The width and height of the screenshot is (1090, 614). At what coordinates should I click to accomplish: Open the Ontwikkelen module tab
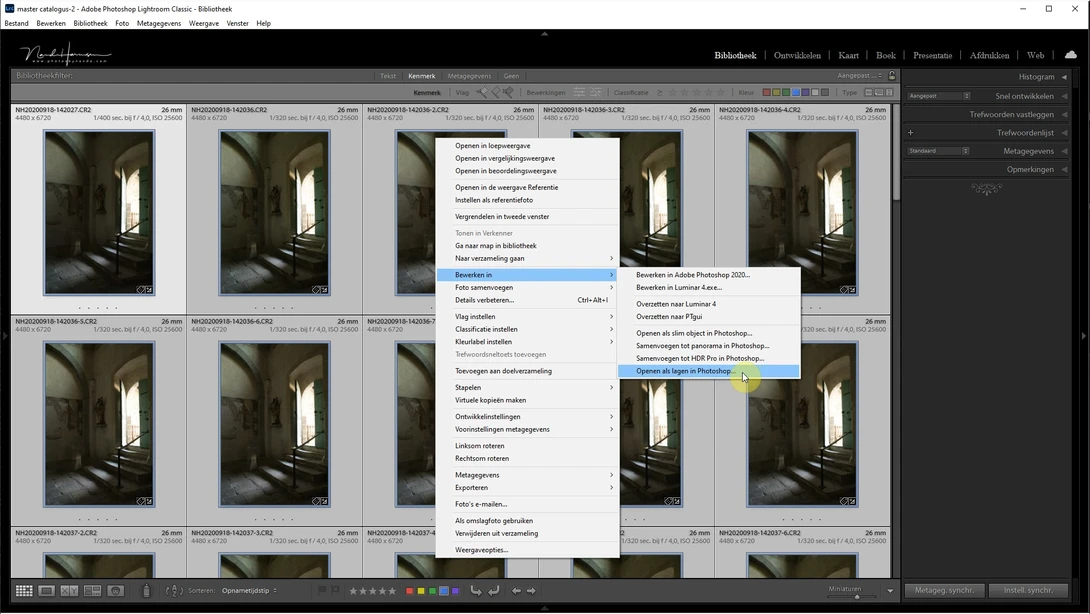pos(797,56)
